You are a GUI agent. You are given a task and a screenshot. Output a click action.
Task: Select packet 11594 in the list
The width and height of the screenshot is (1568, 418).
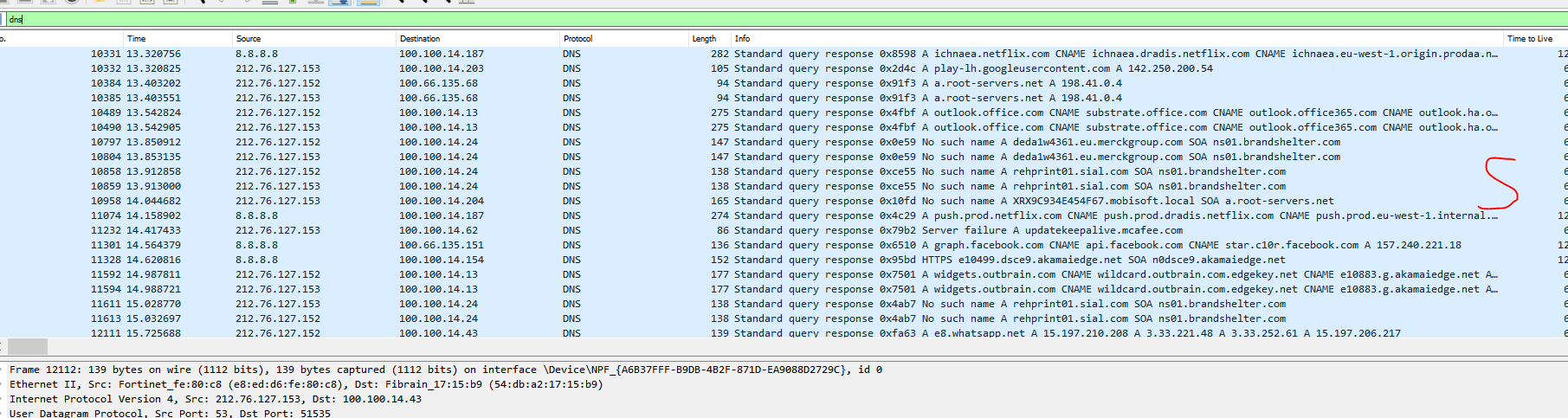(x=784, y=289)
